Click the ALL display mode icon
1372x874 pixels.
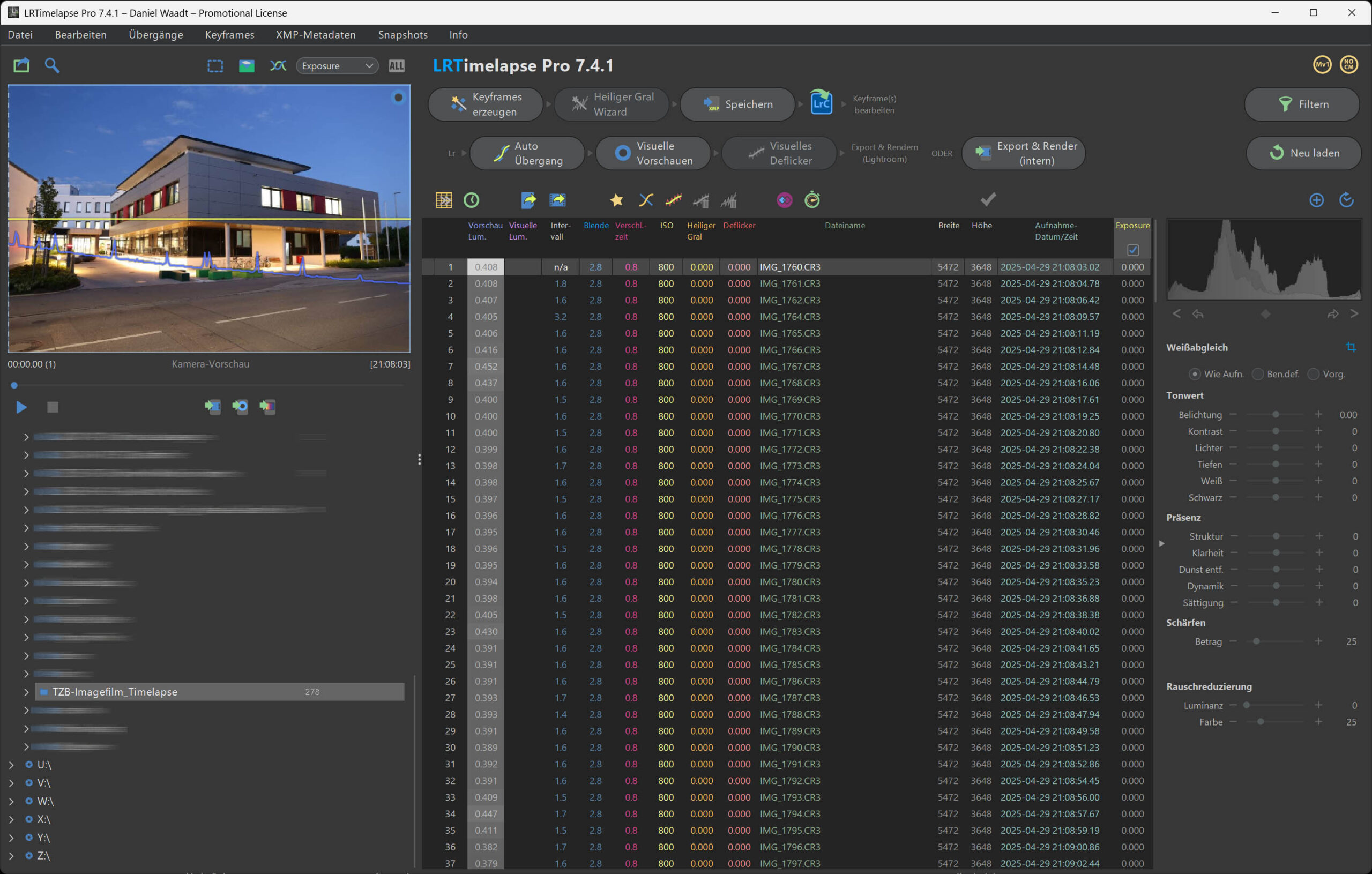pos(396,65)
